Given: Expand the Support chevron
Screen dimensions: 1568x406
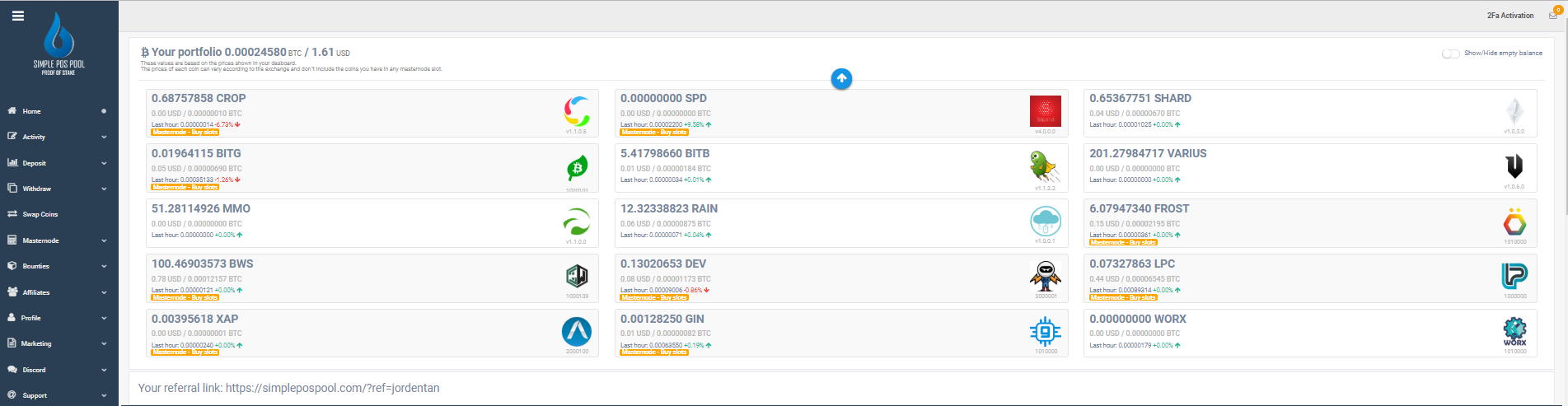Looking at the screenshot, I should pyautogui.click(x=104, y=395).
